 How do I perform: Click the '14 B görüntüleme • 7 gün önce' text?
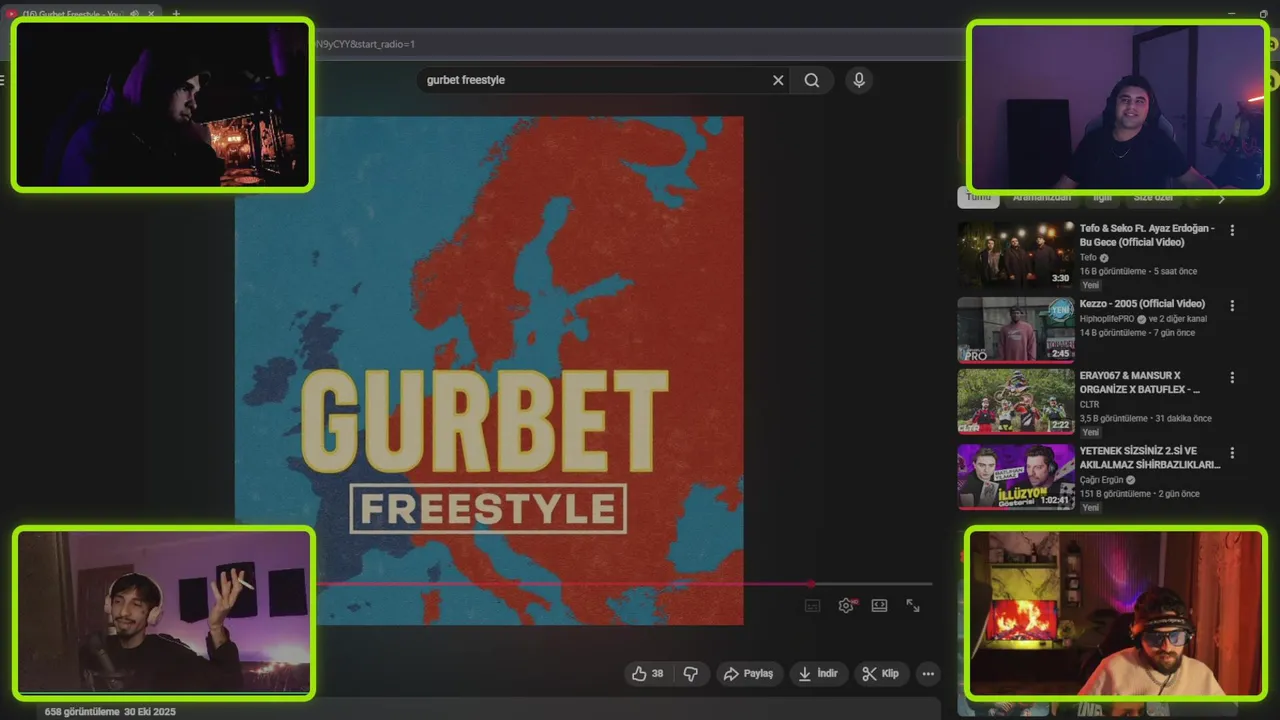pos(1137,332)
